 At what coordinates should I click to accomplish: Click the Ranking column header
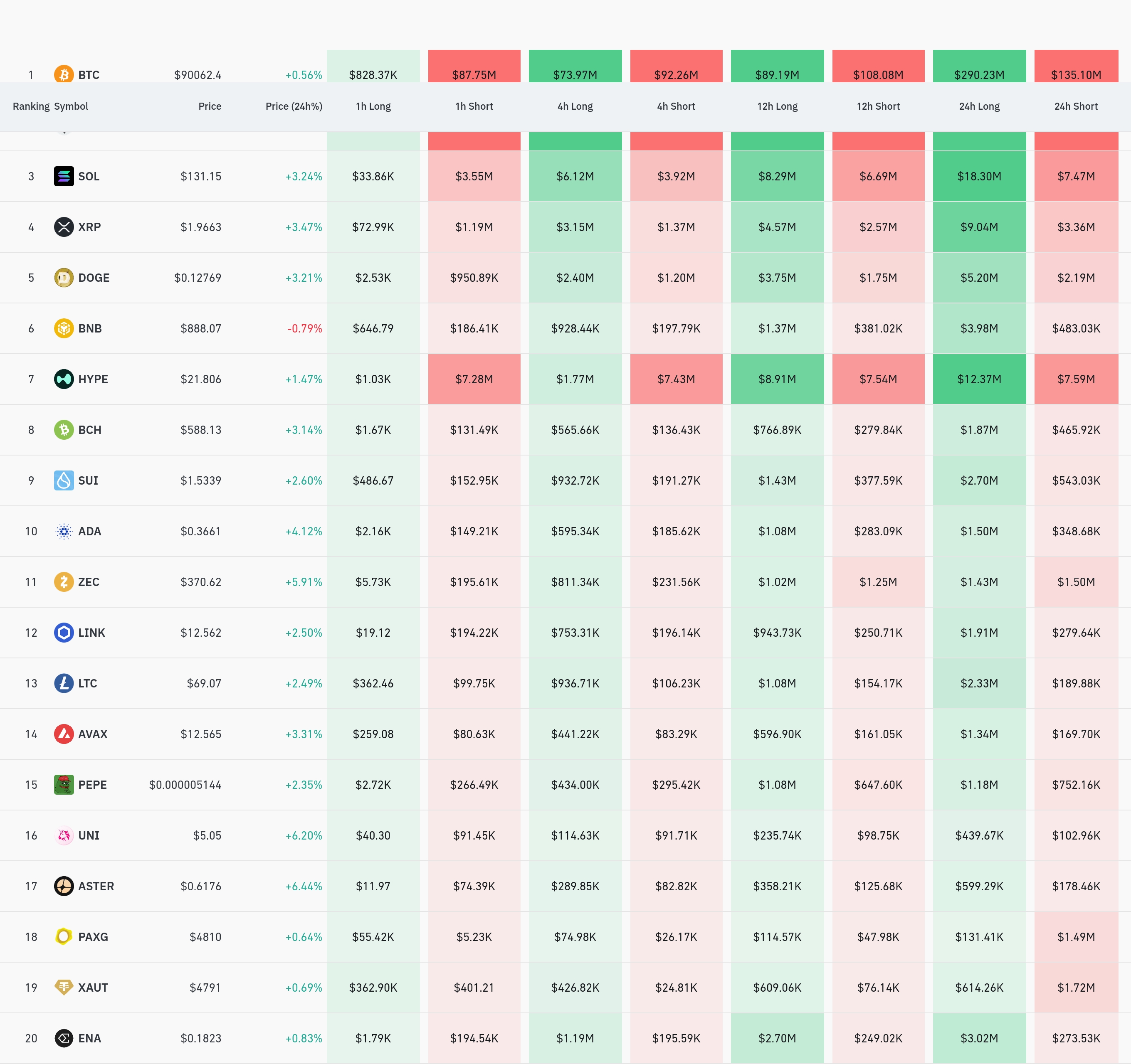(x=31, y=106)
